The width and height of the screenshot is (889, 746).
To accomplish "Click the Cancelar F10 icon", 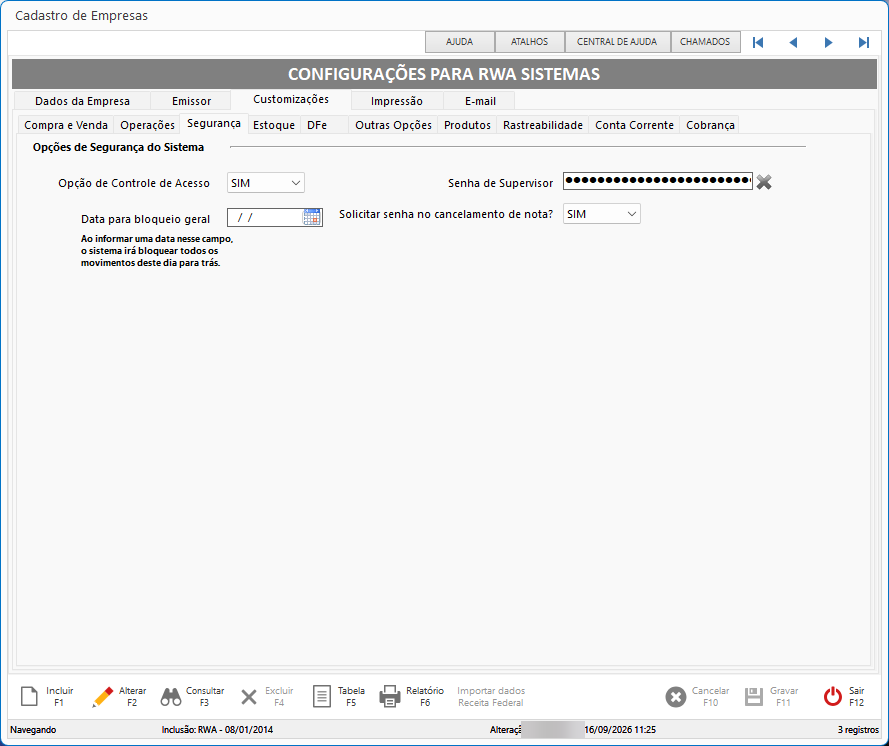I will (x=676, y=697).
